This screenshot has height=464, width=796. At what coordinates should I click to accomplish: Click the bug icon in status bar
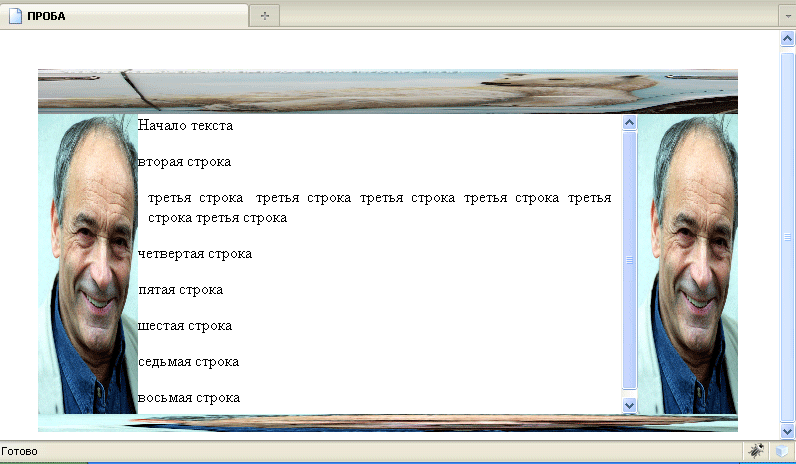pos(756,451)
